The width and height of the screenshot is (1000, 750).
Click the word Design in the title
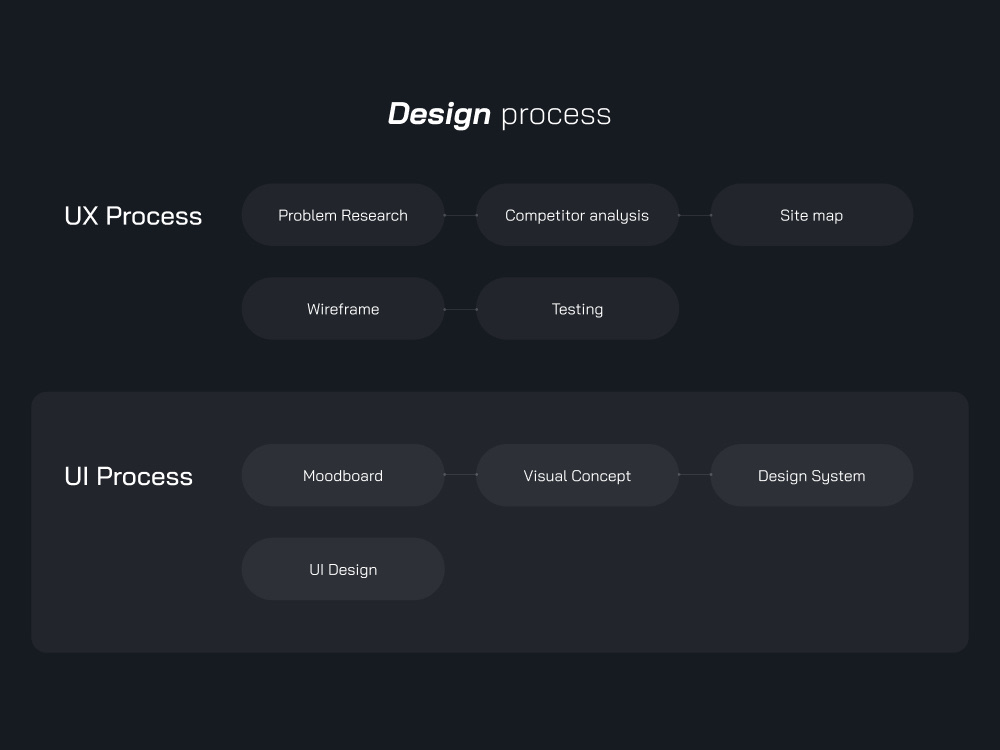pyautogui.click(x=439, y=113)
